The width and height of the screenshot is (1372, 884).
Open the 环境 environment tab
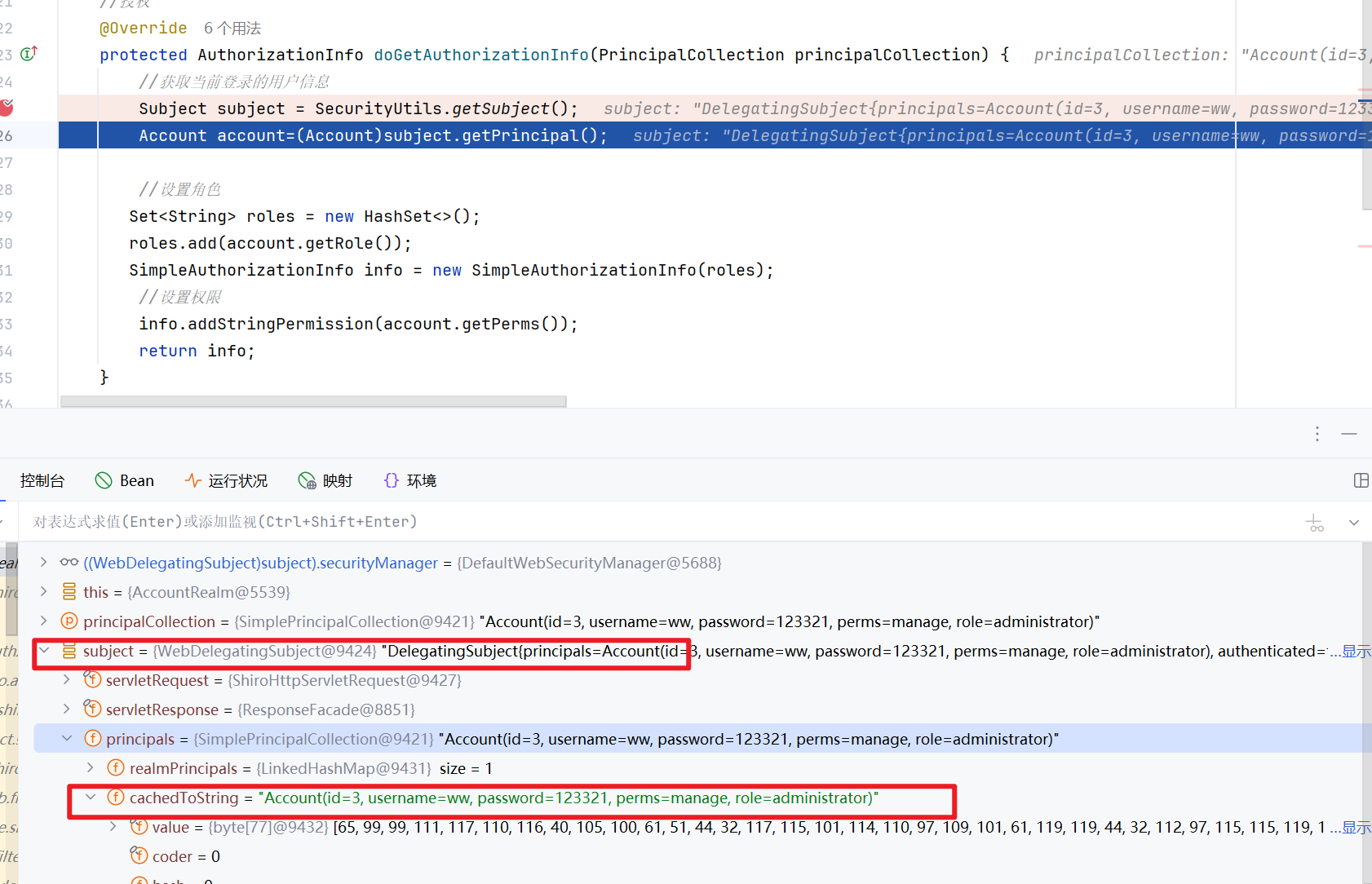[x=410, y=480]
